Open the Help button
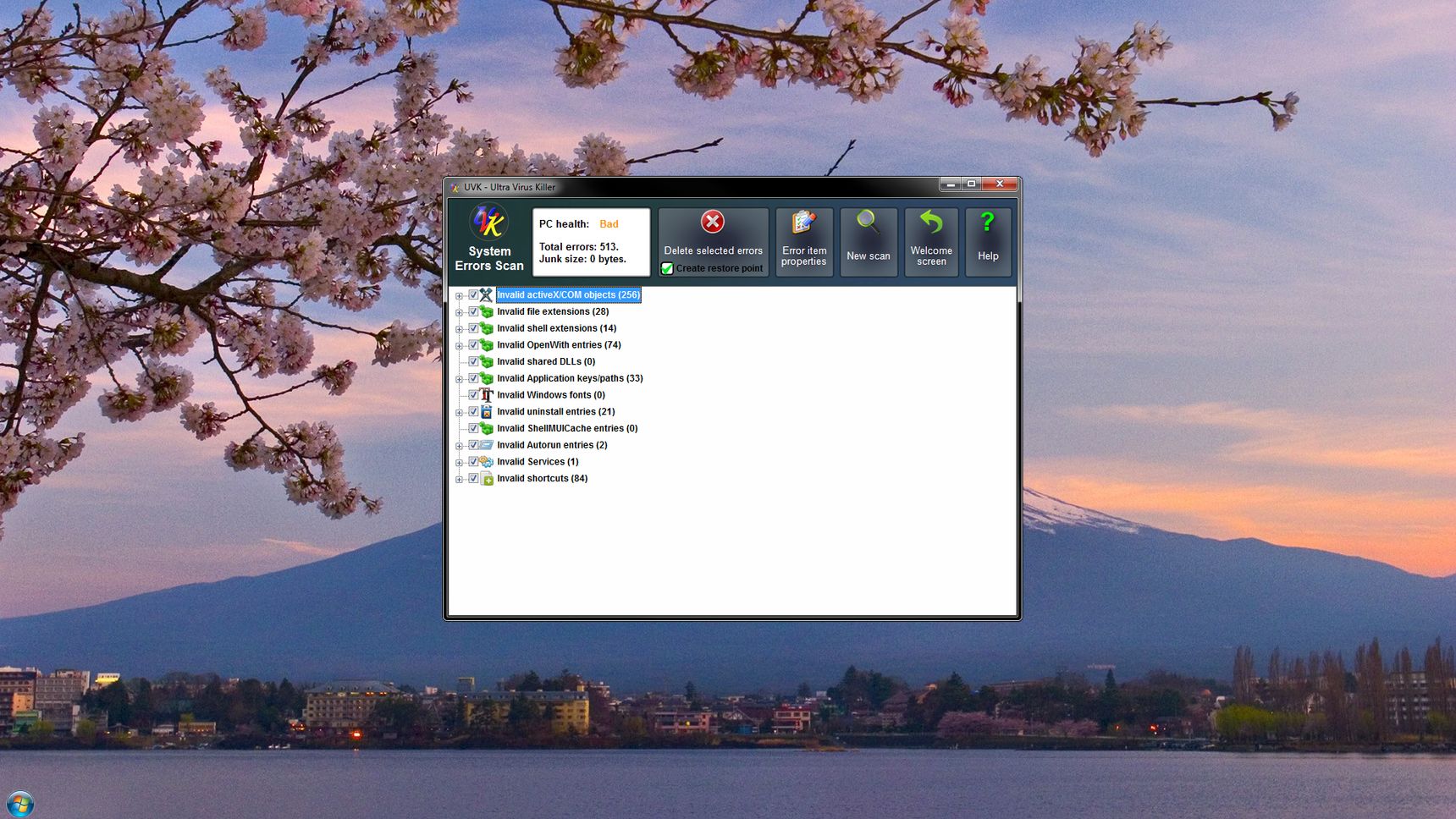 click(x=988, y=242)
